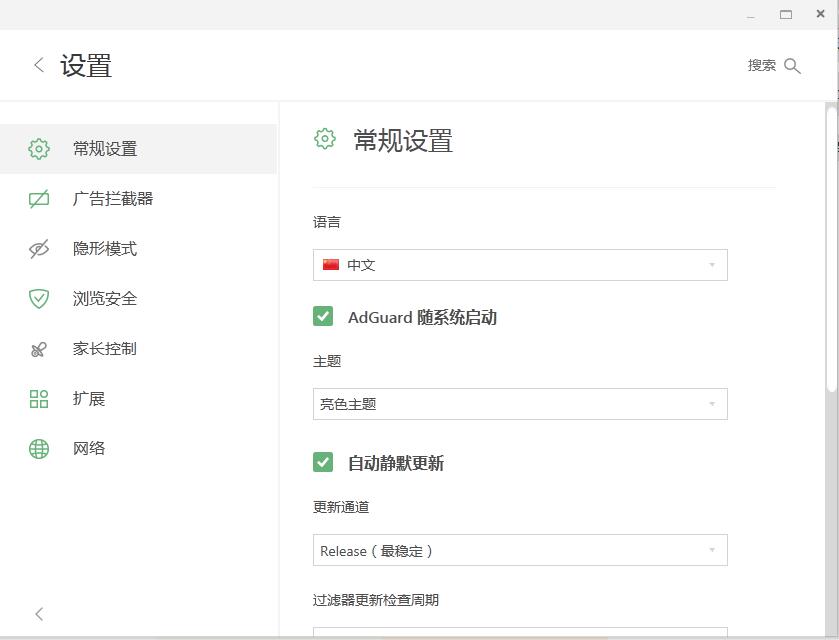This screenshot has height=640, width=839.
Task: Click the 更新通道 label
Action: point(341,507)
